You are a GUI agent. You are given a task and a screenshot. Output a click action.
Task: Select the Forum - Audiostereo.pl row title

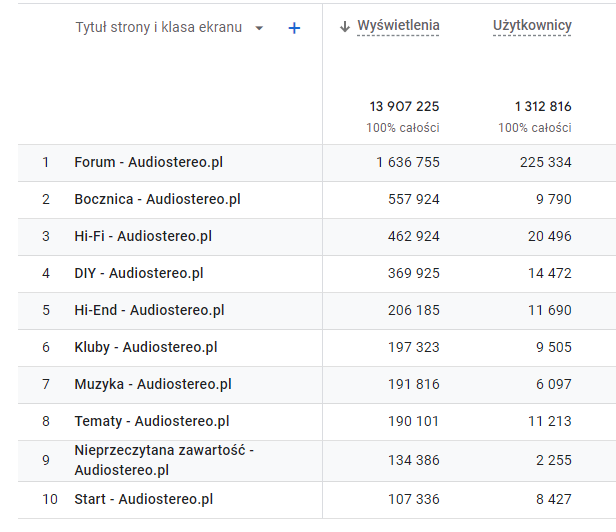148,162
